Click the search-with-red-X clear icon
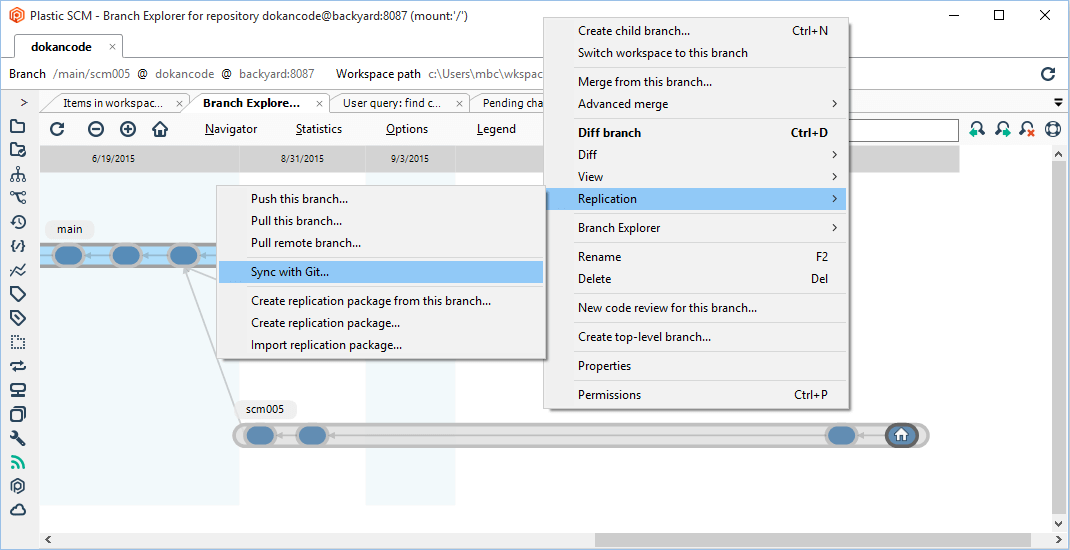This screenshot has height=550, width=1070. (x=1027, y=129)
